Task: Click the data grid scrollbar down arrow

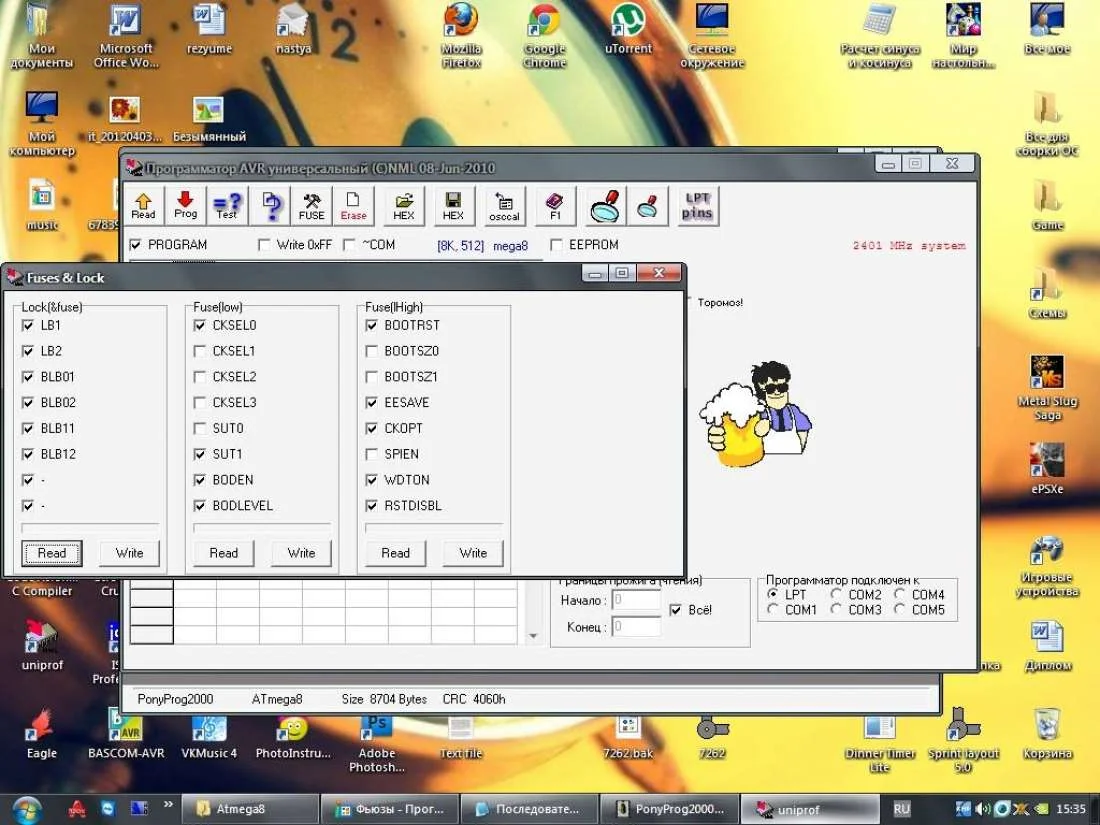Action: pos(533,636)
